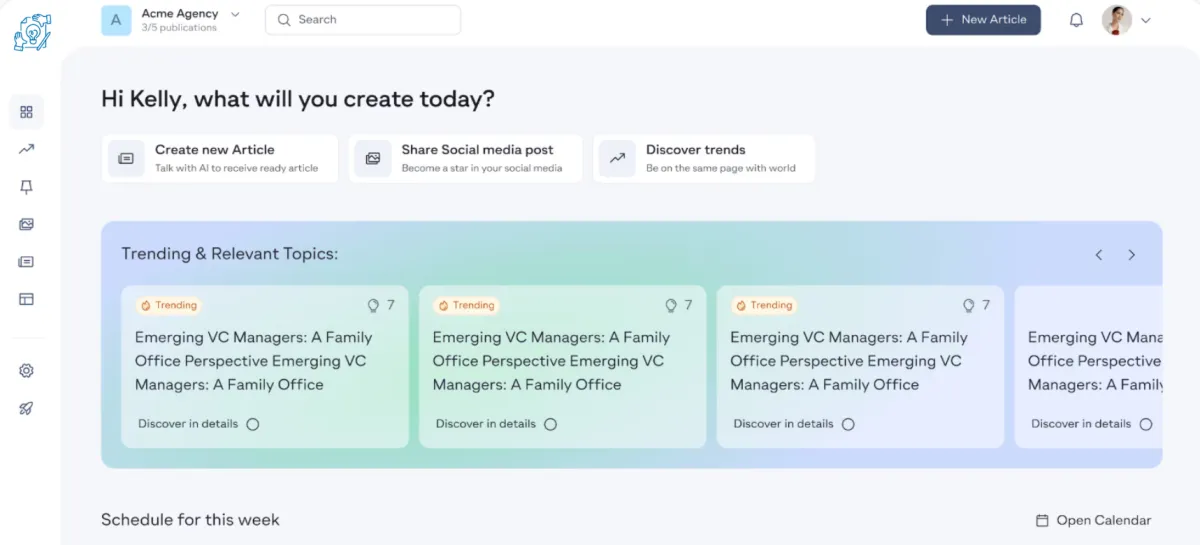
Task: Click the New Article button
Action: coord(983,20)
